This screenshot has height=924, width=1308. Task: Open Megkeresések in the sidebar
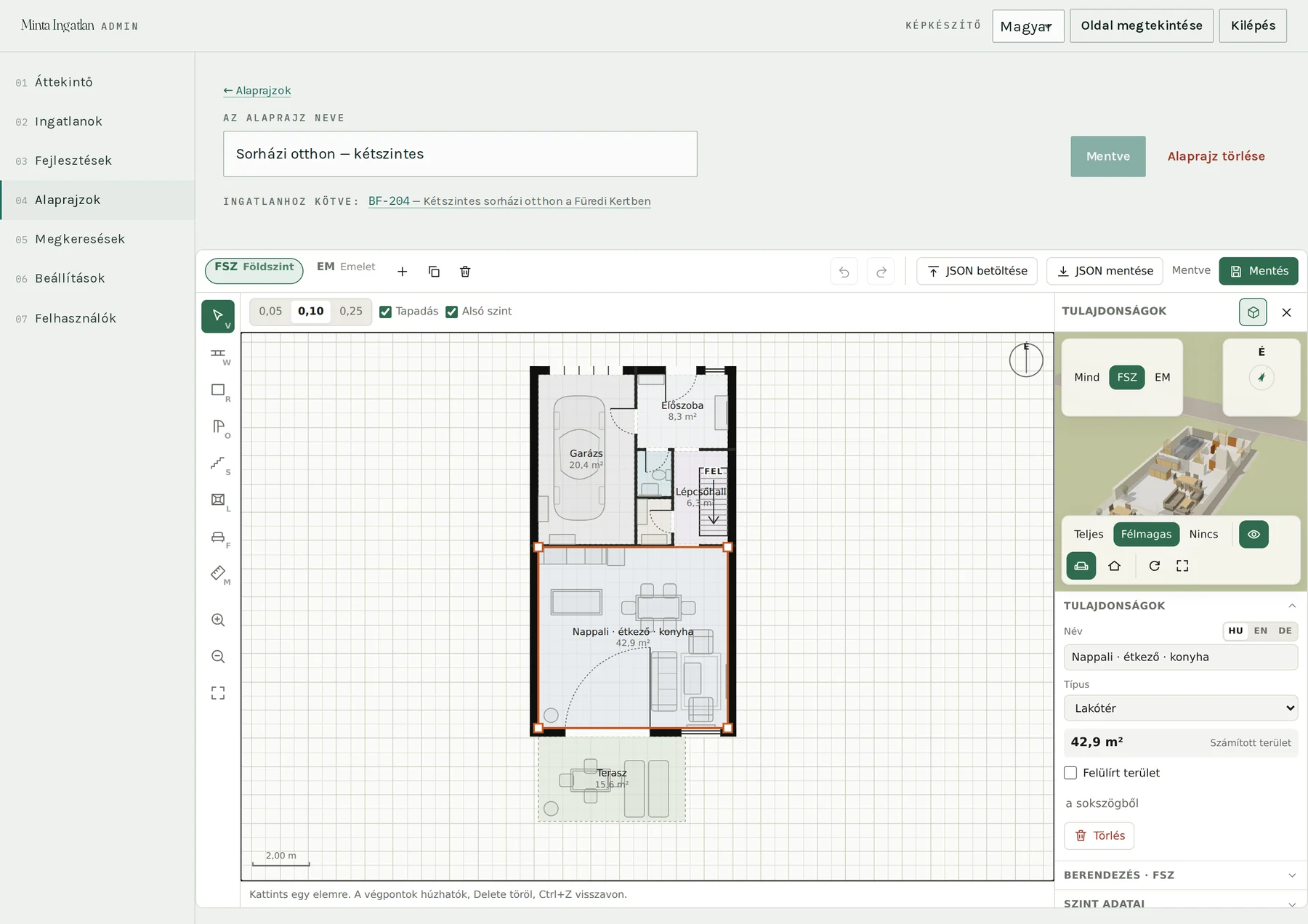(x=97, y=239)
